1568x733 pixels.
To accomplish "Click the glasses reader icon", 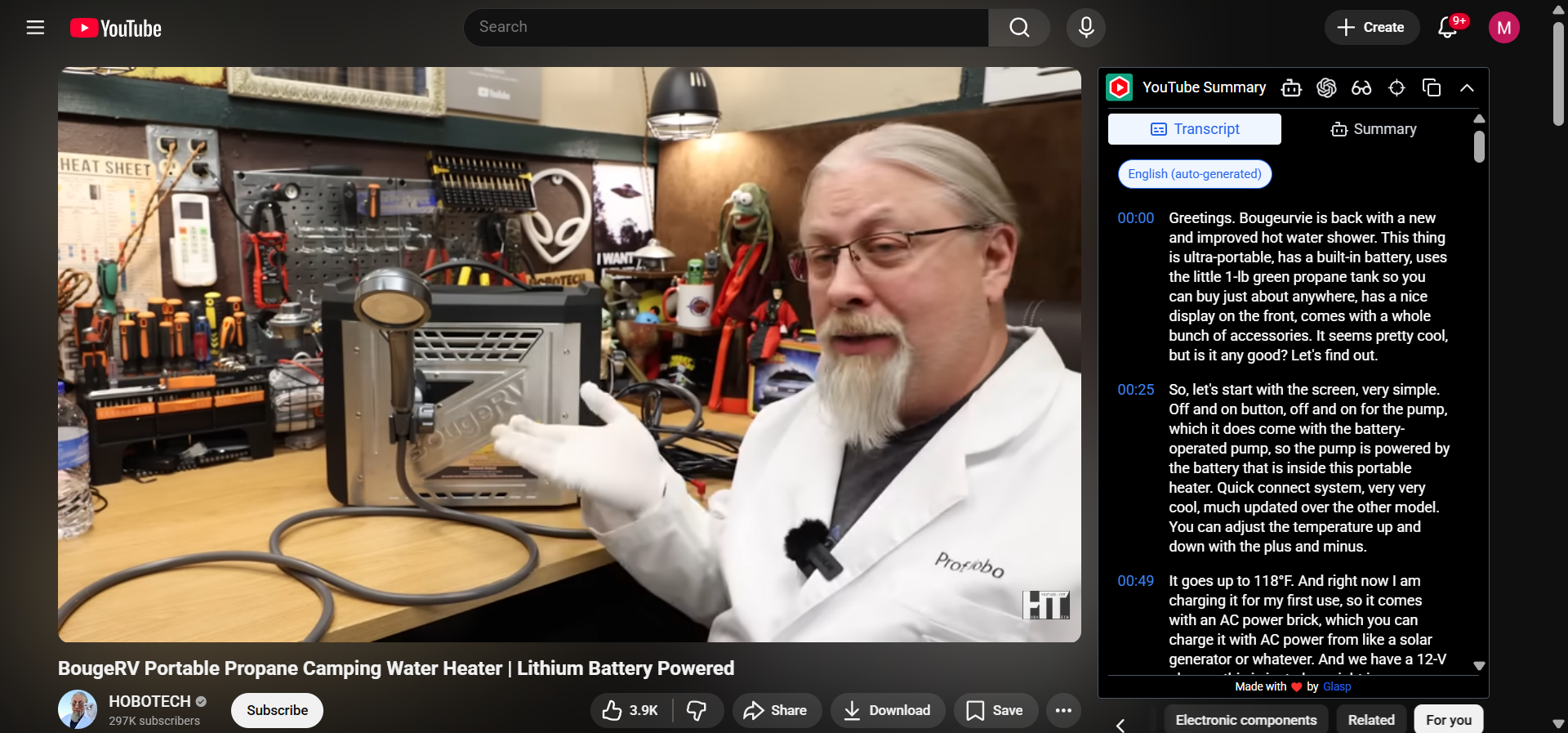I will coord(1361,87).
